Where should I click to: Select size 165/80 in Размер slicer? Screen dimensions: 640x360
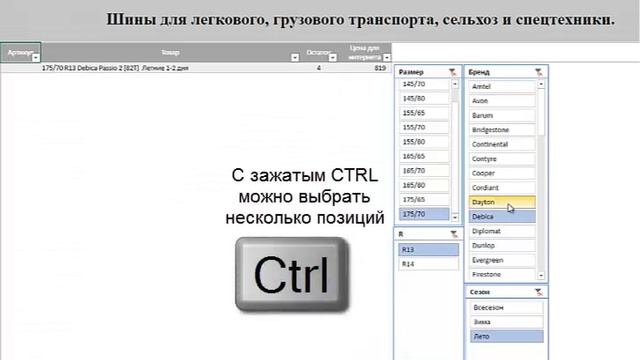[424, 185]
